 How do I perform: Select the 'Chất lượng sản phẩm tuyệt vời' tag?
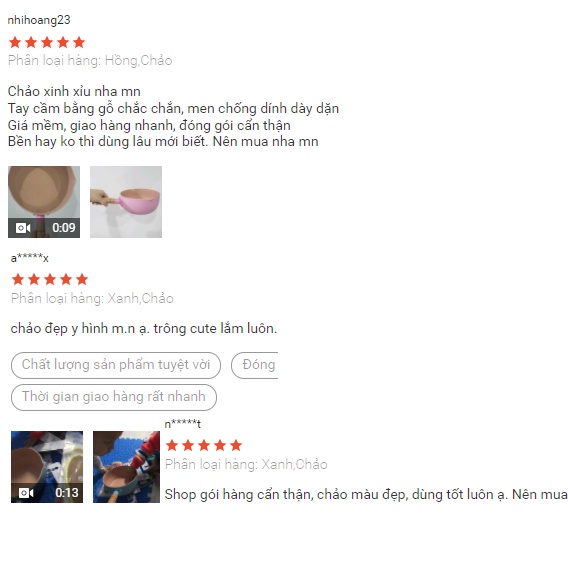116,365
